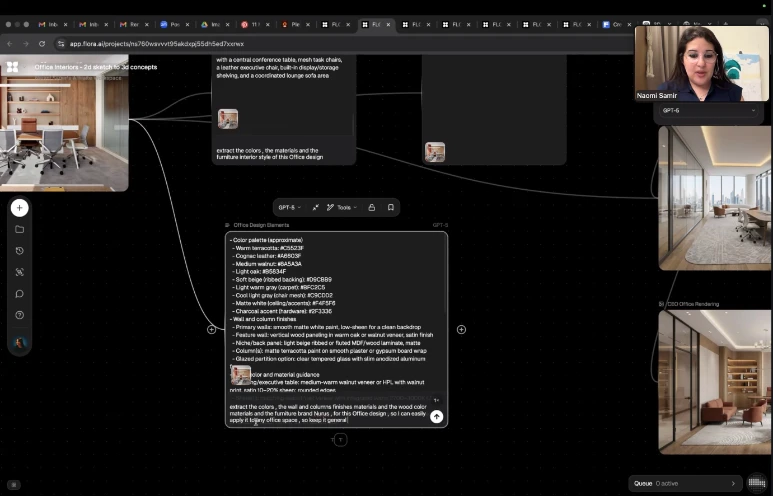The height and width of the screenshot is (496, 773).
Task: Submit prompt with the white arrow send button
Action: pos(436,416)
